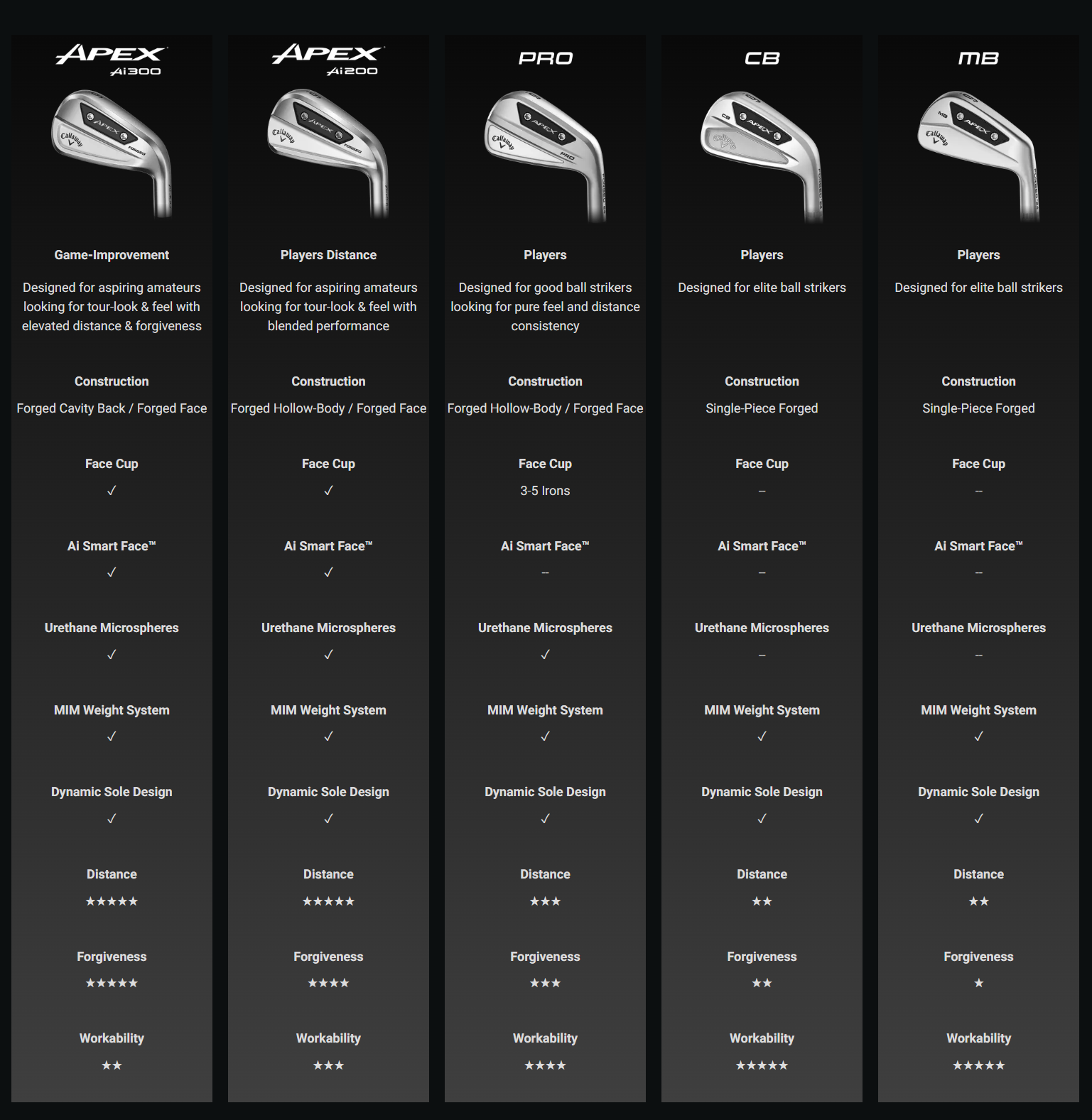
Task: Click Workability five-star rating in CB column
Action: (x=762, y=1065)
